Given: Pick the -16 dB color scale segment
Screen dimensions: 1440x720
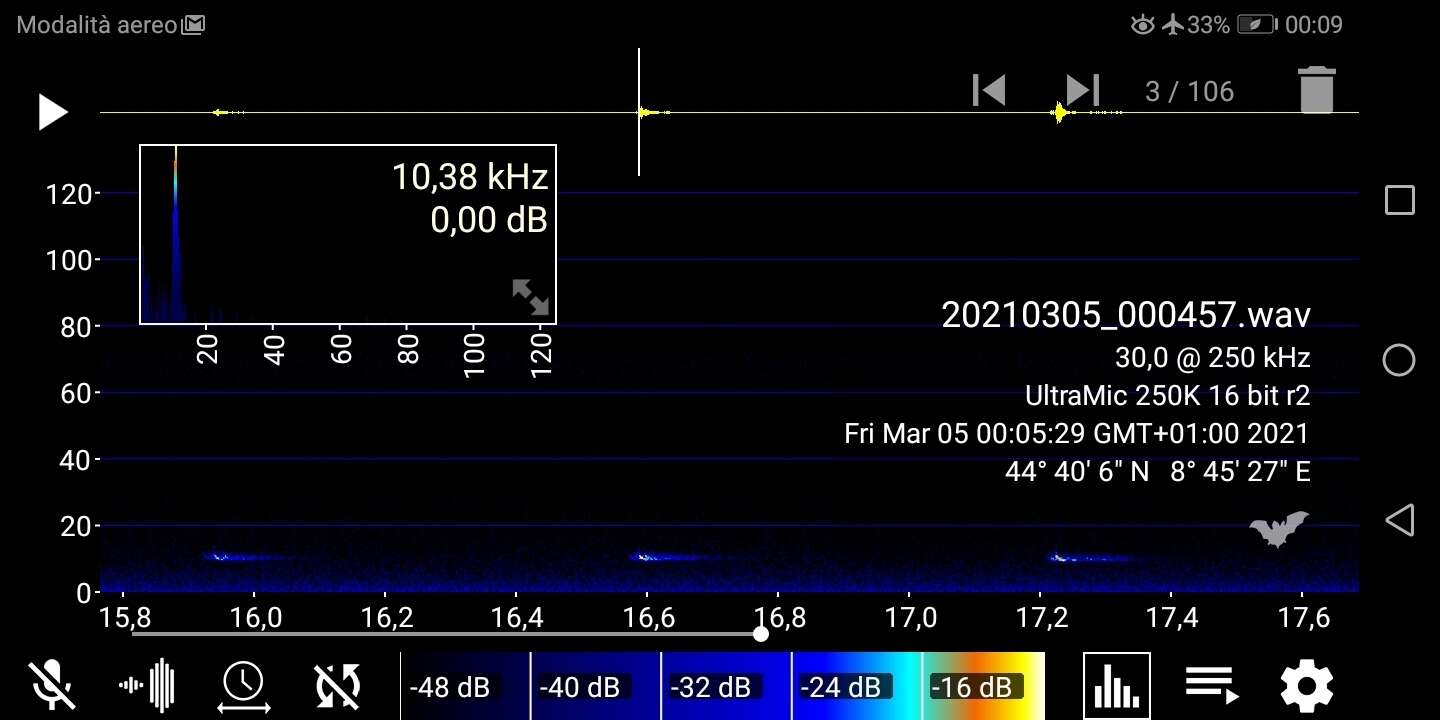Looking at the screenshot, I should click(983, 686).
